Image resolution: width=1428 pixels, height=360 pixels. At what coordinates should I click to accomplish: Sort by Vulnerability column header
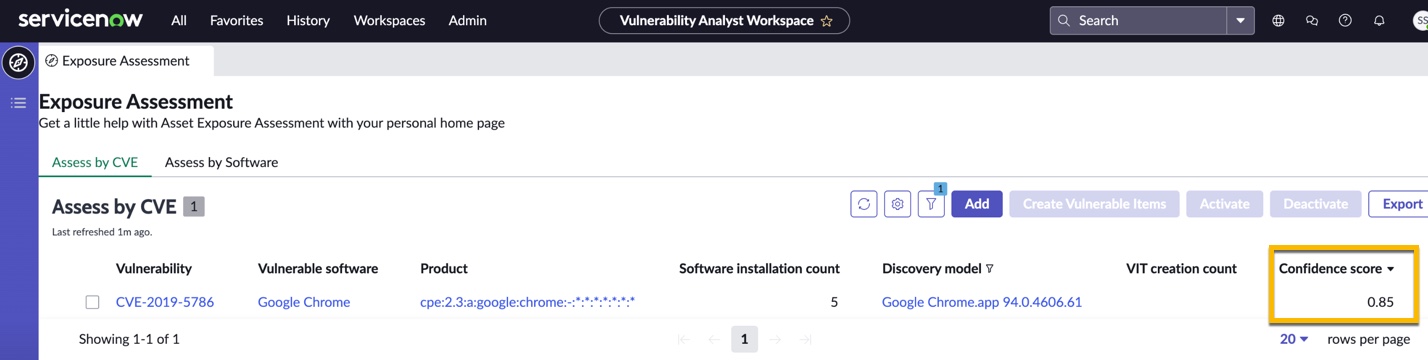tap(154, 268)
